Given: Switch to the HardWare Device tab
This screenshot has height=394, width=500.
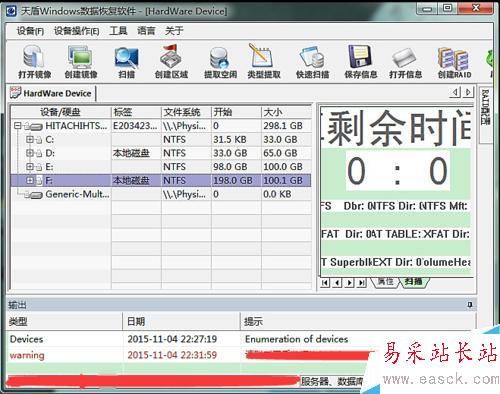Looking at the screenshot, I should pos(53,93).
